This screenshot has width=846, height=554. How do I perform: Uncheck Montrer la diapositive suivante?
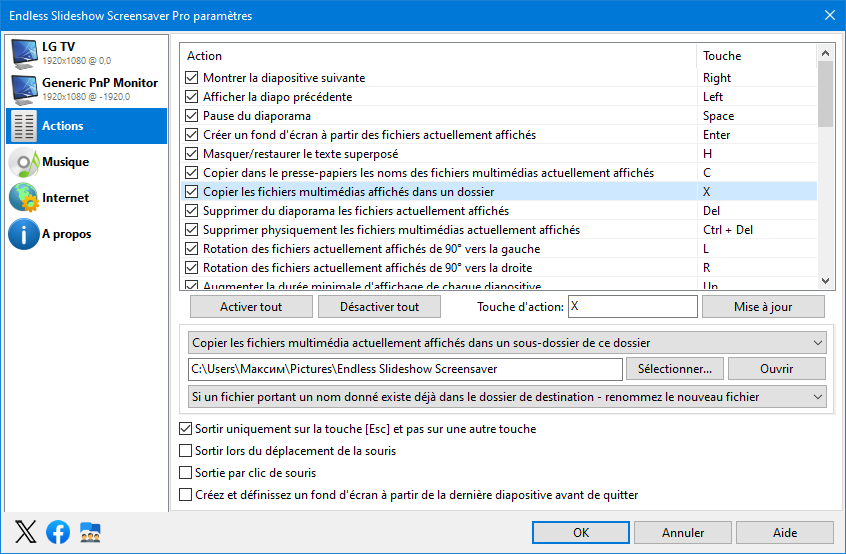192,78
